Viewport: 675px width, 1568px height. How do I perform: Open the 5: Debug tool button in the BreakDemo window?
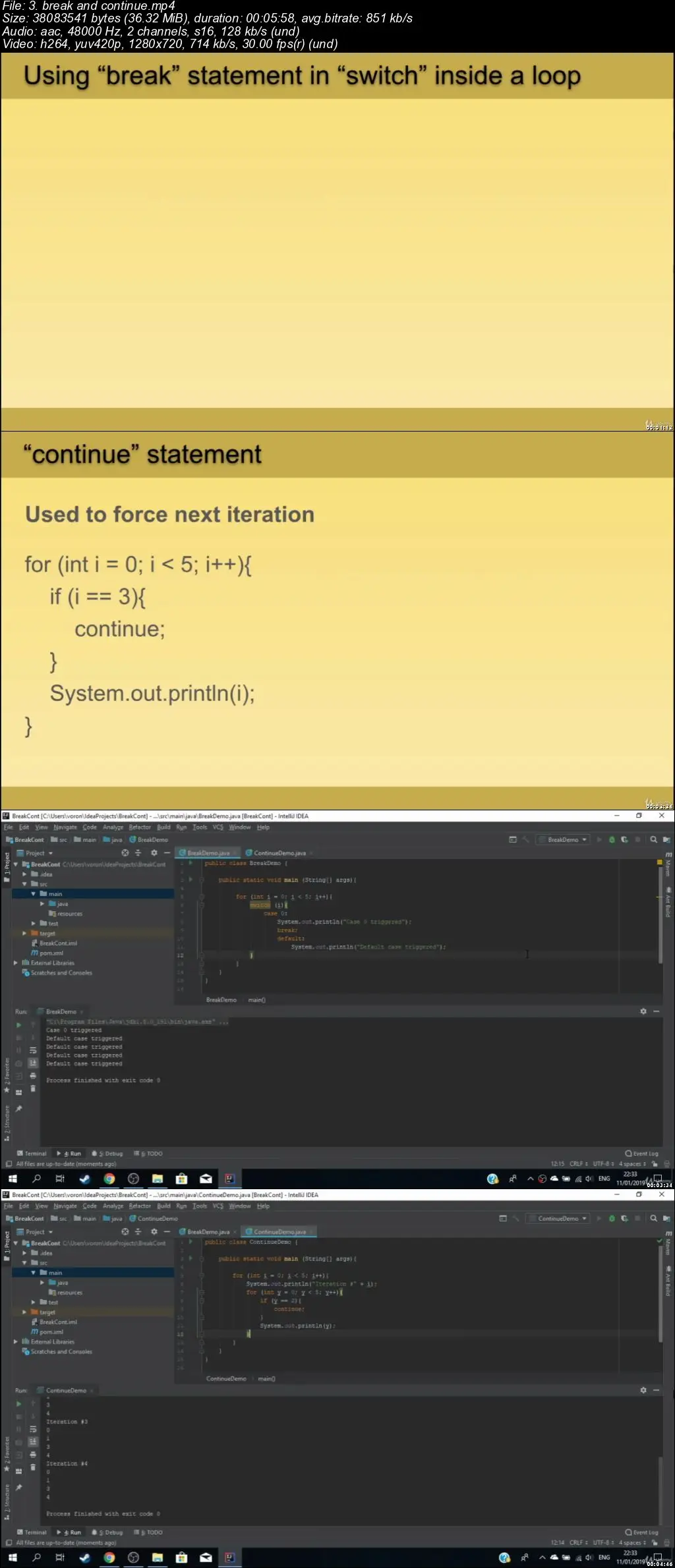(x=107, y=1154)
